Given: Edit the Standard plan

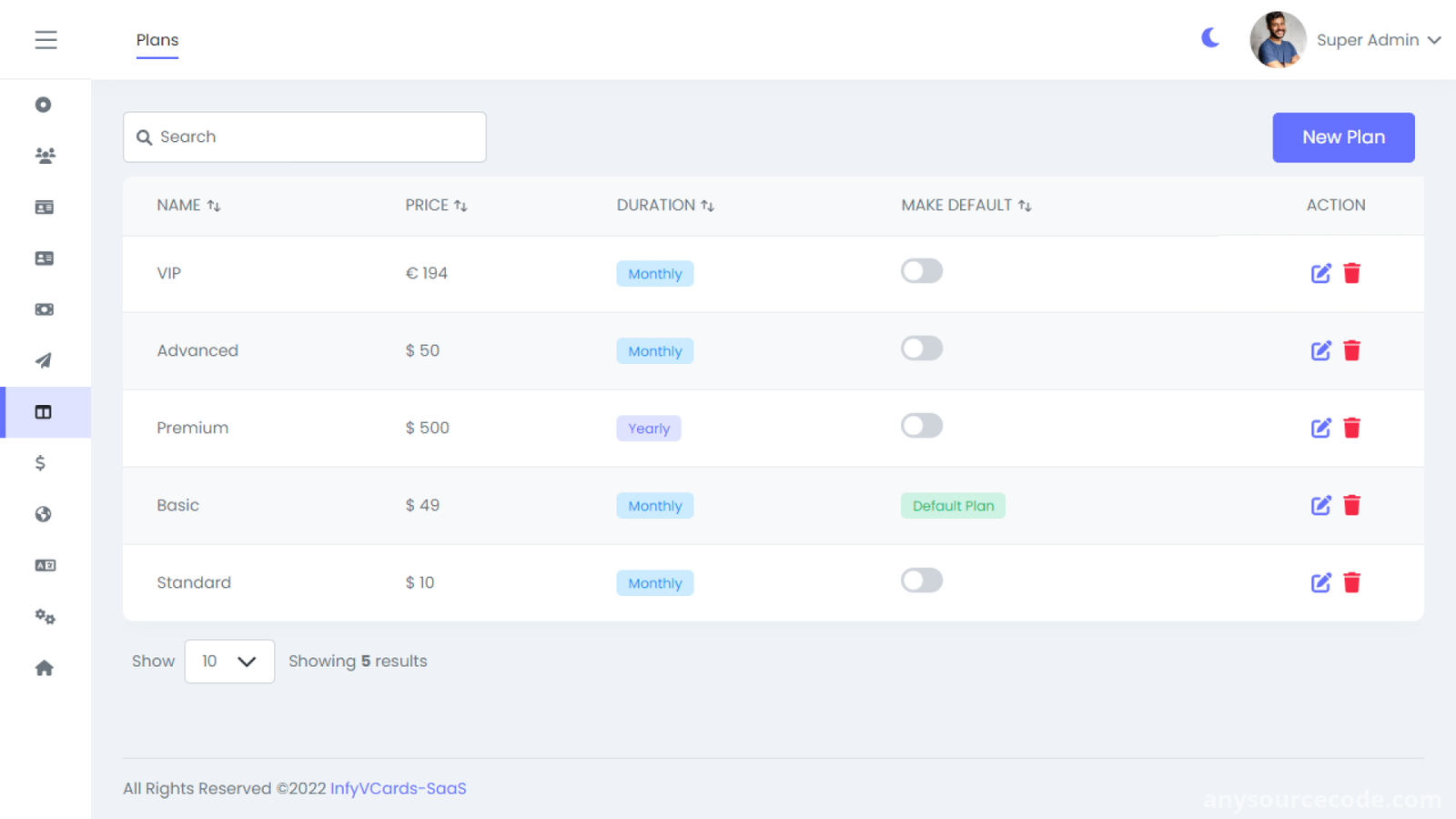Looking at the screenshot, I should click(1320, 582).
